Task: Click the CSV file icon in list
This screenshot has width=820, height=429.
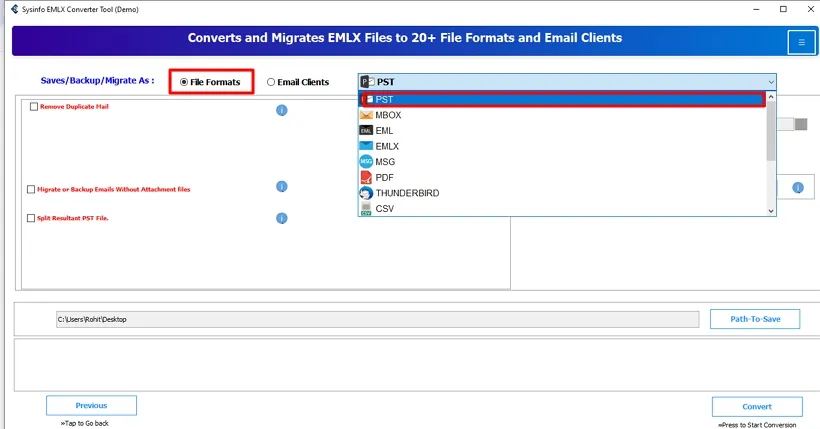Action: pos(366,209)
